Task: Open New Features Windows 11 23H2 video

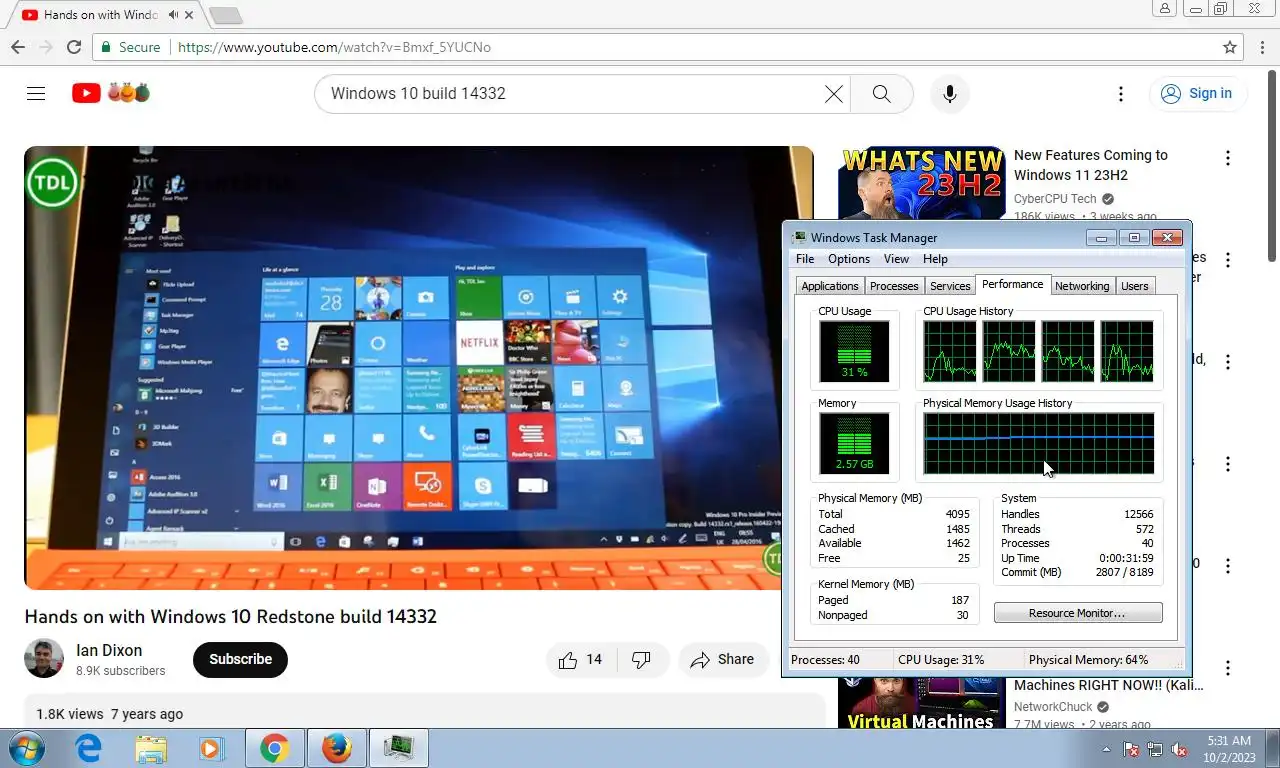Action: click(x=1091, y=165)
